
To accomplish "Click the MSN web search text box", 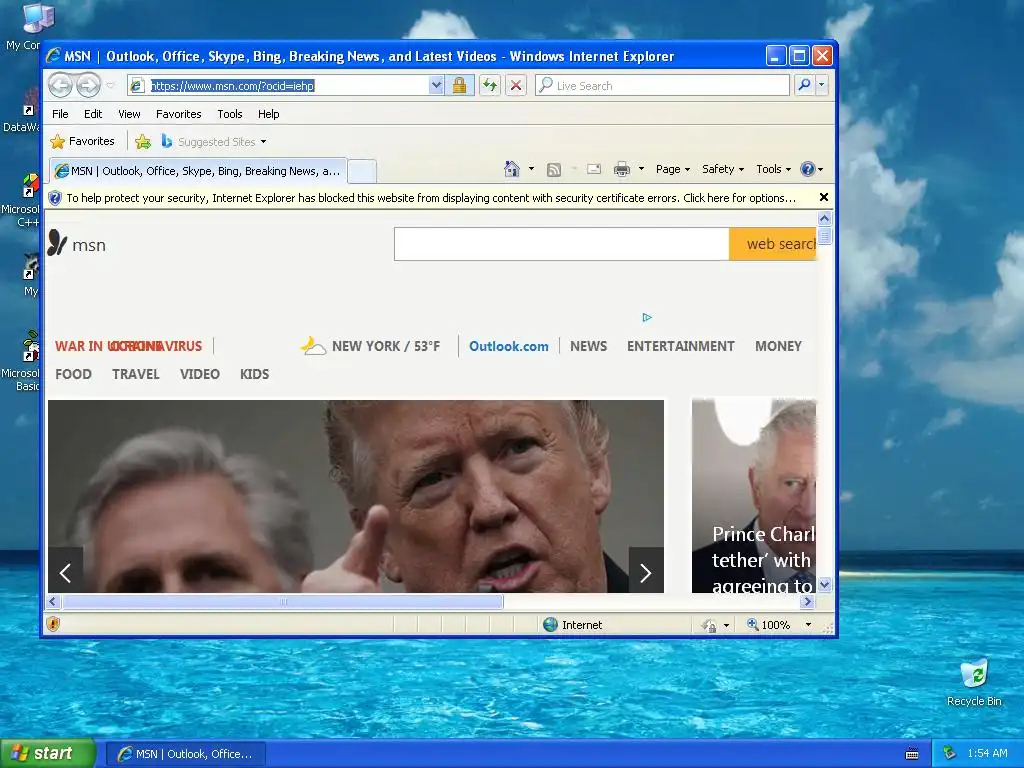I will pyautogui.click(x=562, y=244).
